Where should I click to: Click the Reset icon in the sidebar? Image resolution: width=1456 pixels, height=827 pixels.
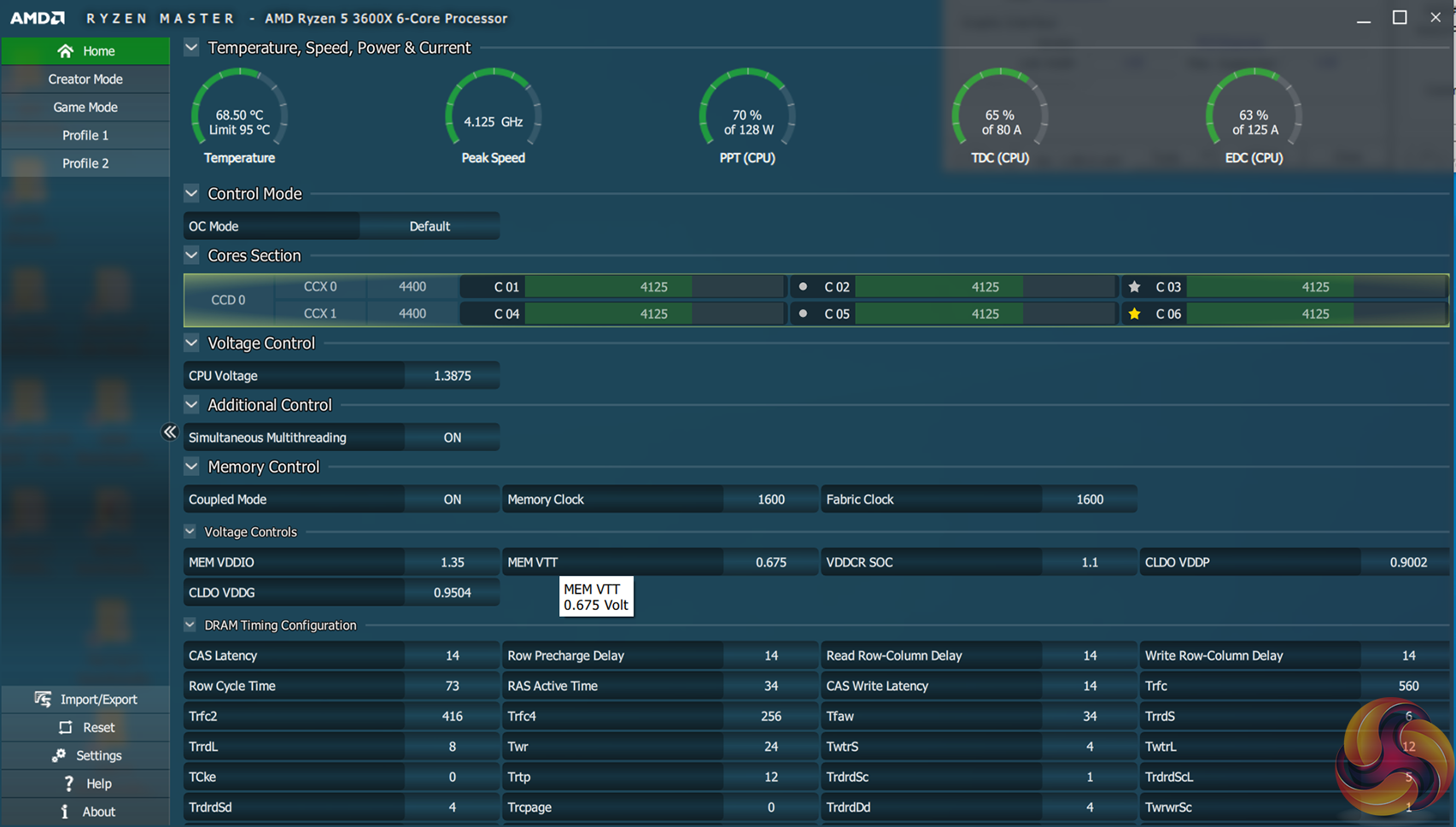[x=66, y=727]
